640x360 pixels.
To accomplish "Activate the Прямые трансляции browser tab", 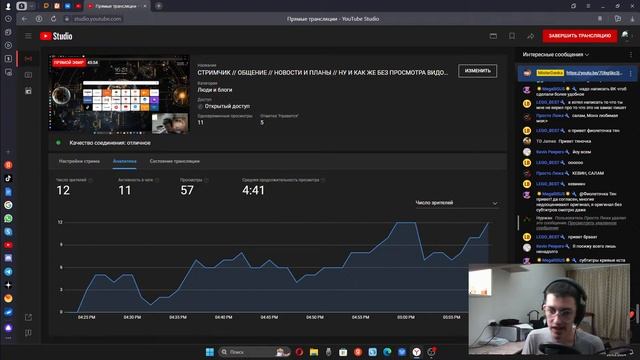I will pos(116,6).
